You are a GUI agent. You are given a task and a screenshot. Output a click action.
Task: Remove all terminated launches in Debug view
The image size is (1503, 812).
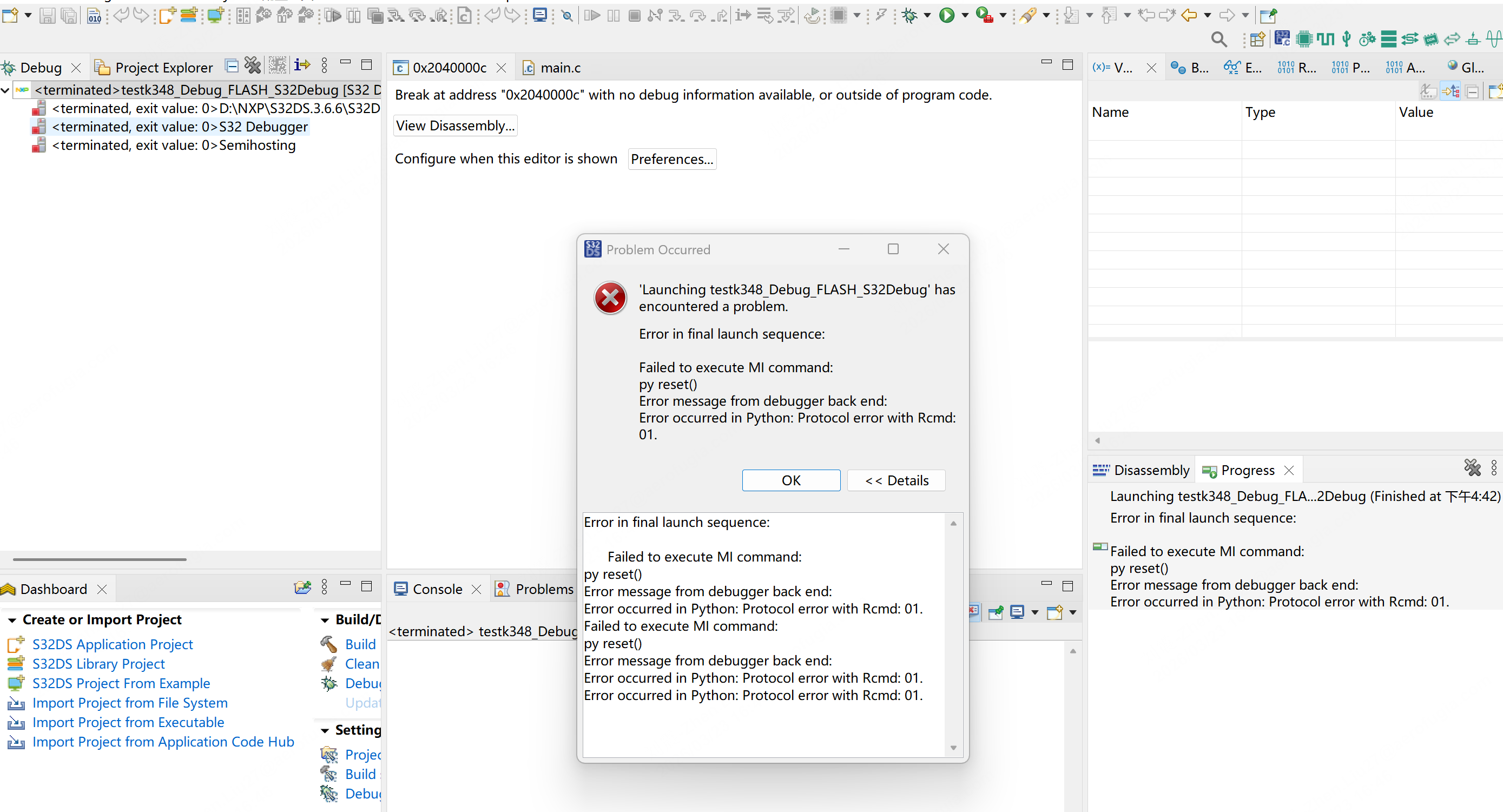tap(253, 65)
